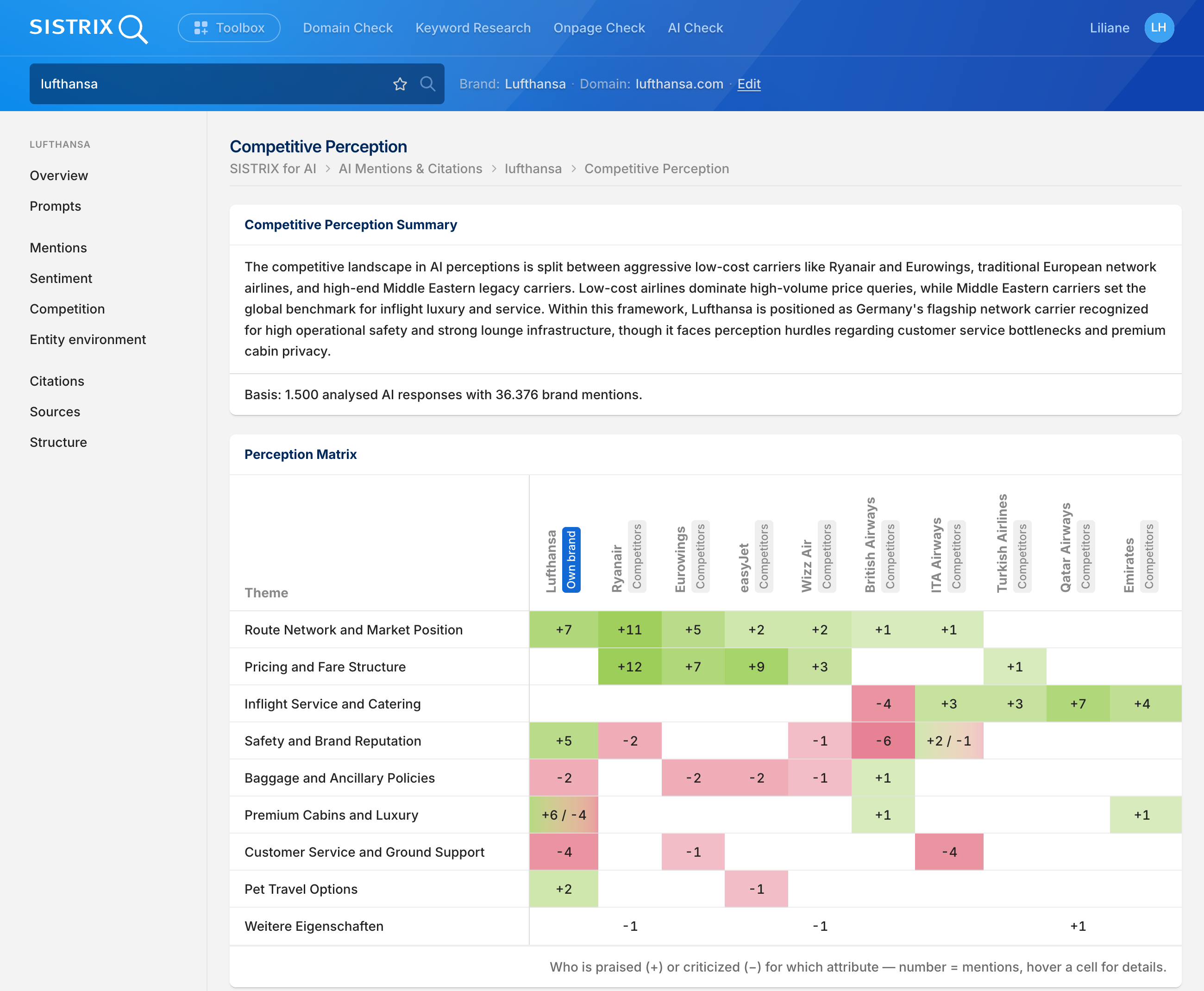Click the Ryanair column header

628,557
